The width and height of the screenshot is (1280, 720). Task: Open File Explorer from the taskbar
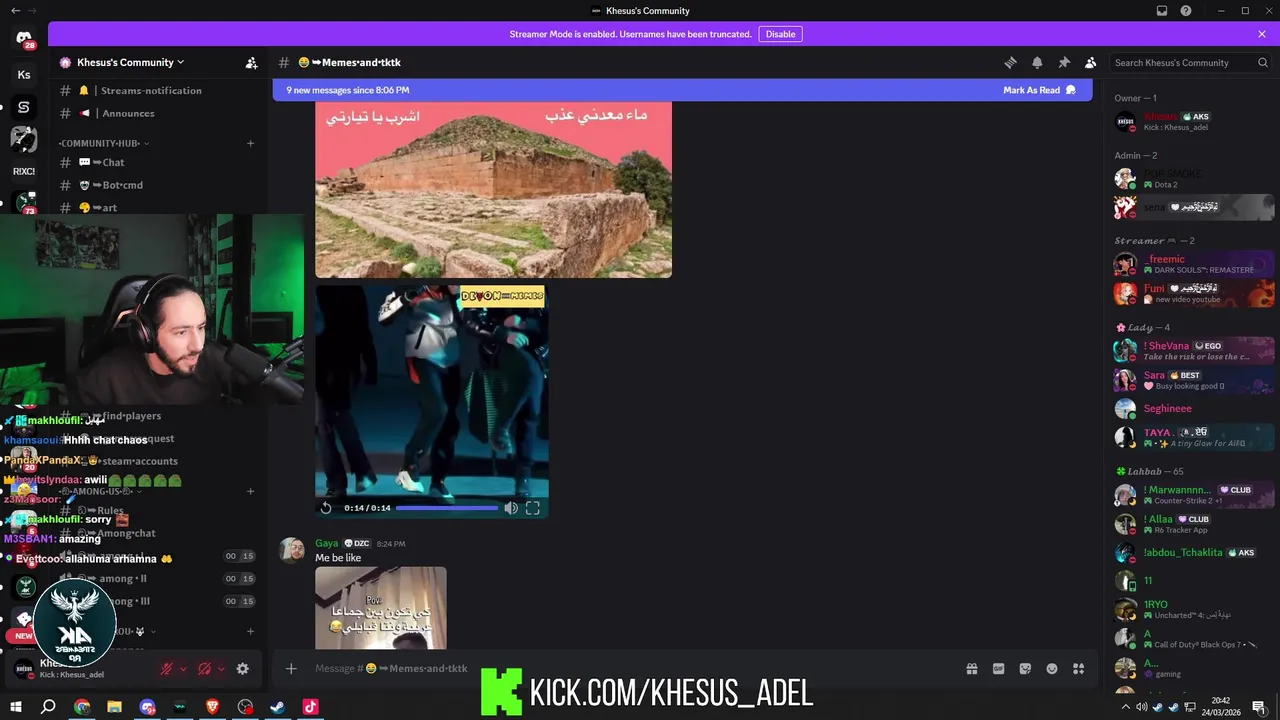point(114,707)
